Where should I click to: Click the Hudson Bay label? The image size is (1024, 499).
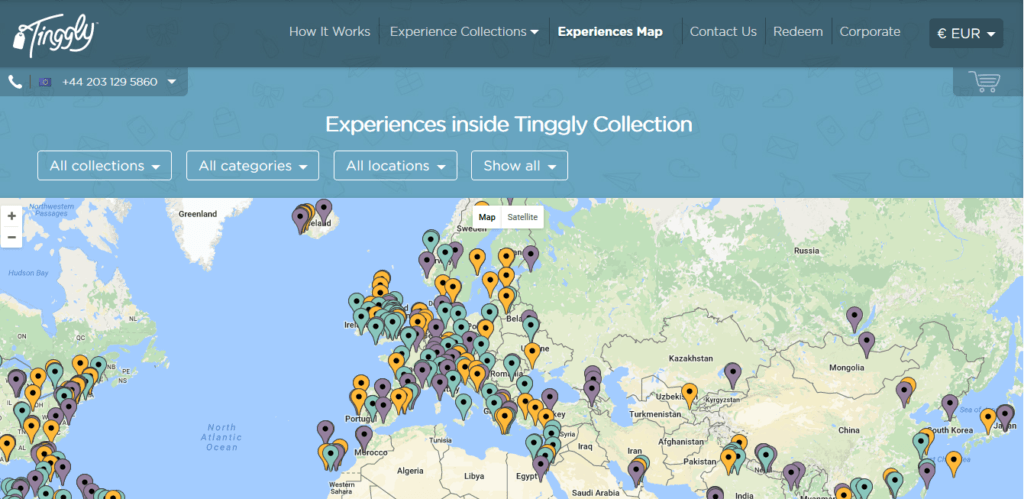pos(28,273)
